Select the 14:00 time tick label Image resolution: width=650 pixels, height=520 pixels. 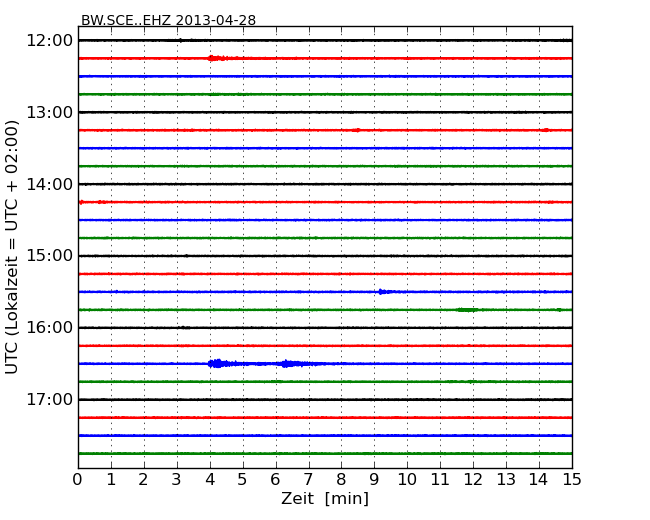[50, 184]
